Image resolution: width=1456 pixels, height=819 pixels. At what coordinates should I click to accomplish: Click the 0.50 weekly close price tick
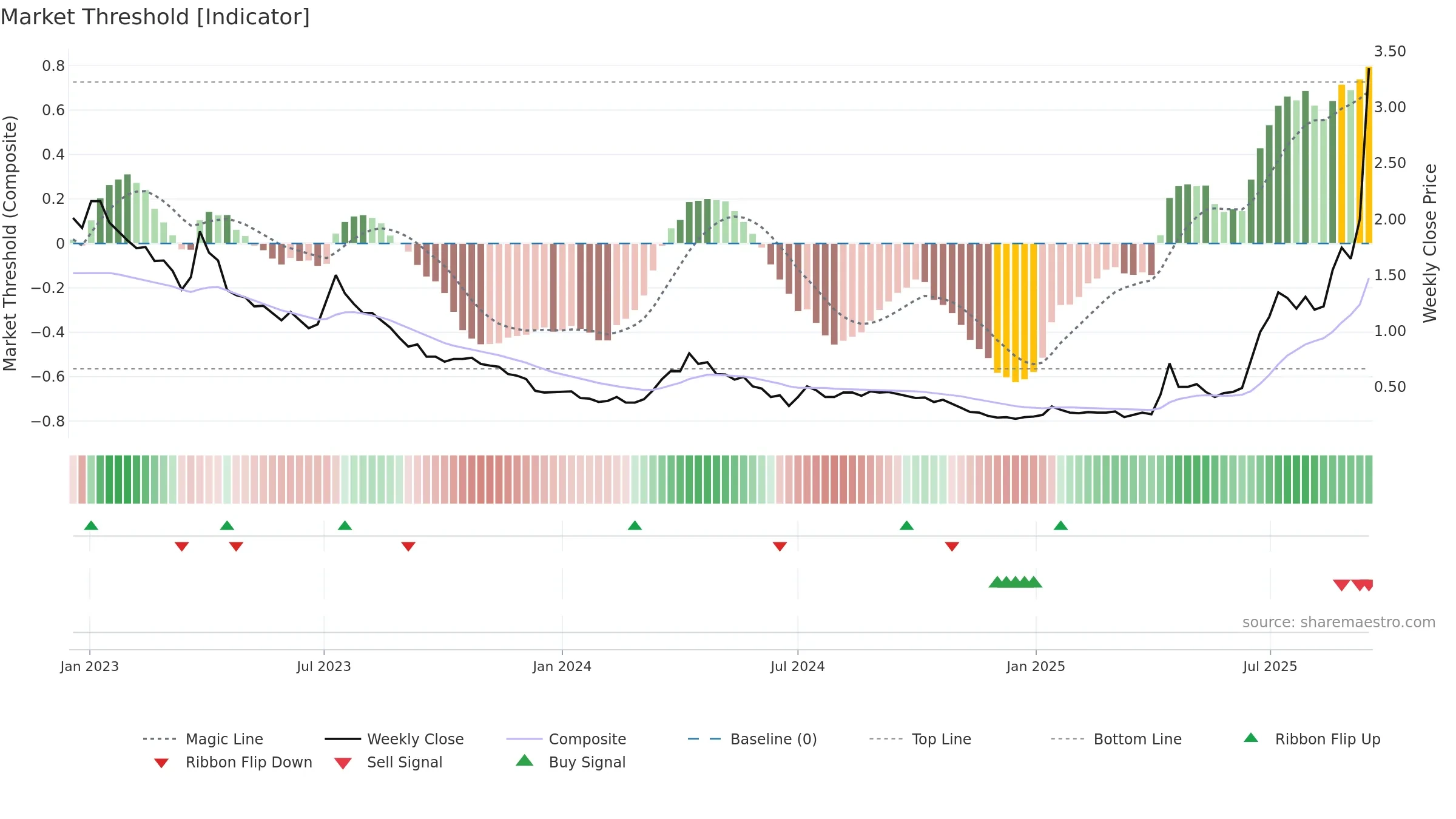(1390, 387)
